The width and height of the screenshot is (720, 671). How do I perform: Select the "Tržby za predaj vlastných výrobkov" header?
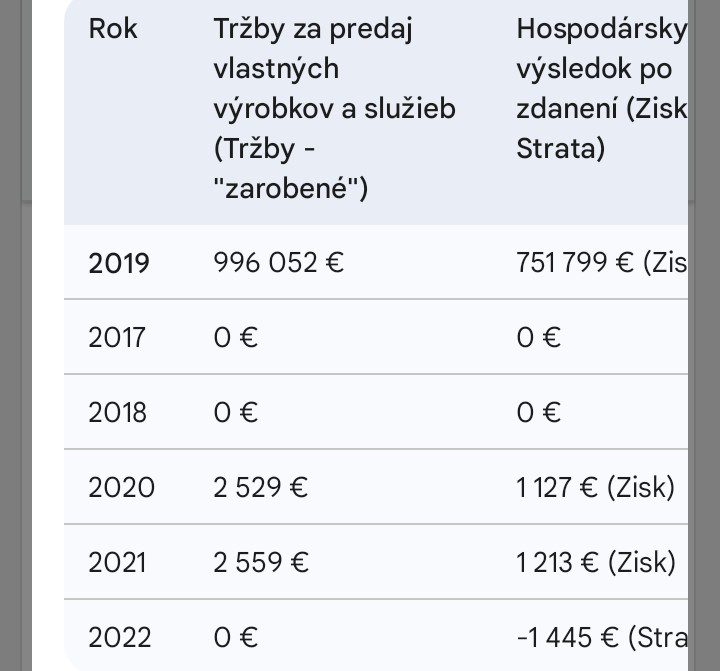click(334, 108)
